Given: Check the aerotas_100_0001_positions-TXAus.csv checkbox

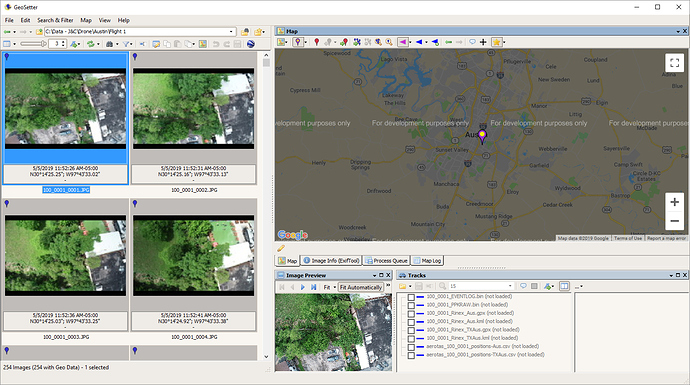Looking at the screenshot, I should click(x=411, y=356).
